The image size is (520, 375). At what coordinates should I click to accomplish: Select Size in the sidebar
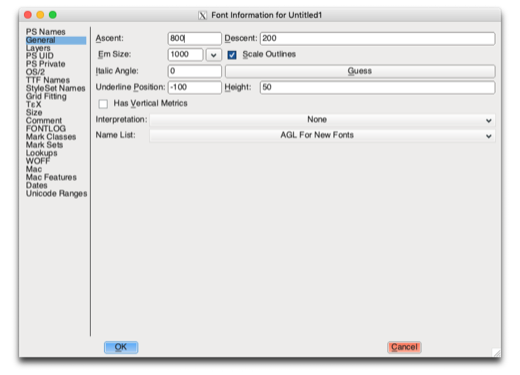pyautogui.click(x=34, y=112)
